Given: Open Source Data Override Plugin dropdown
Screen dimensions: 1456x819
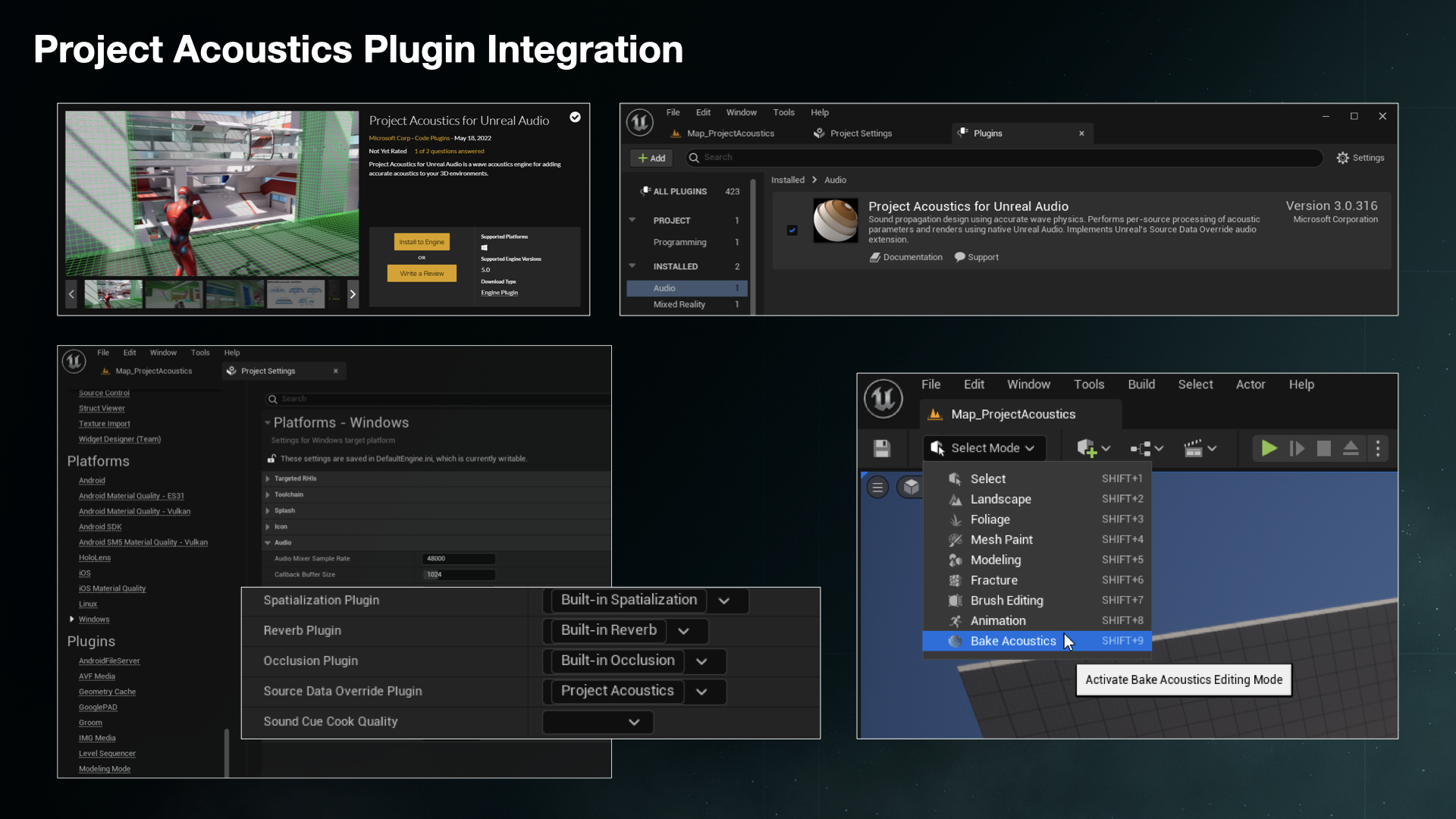Looking at the screenshot, I should point(635,692).
